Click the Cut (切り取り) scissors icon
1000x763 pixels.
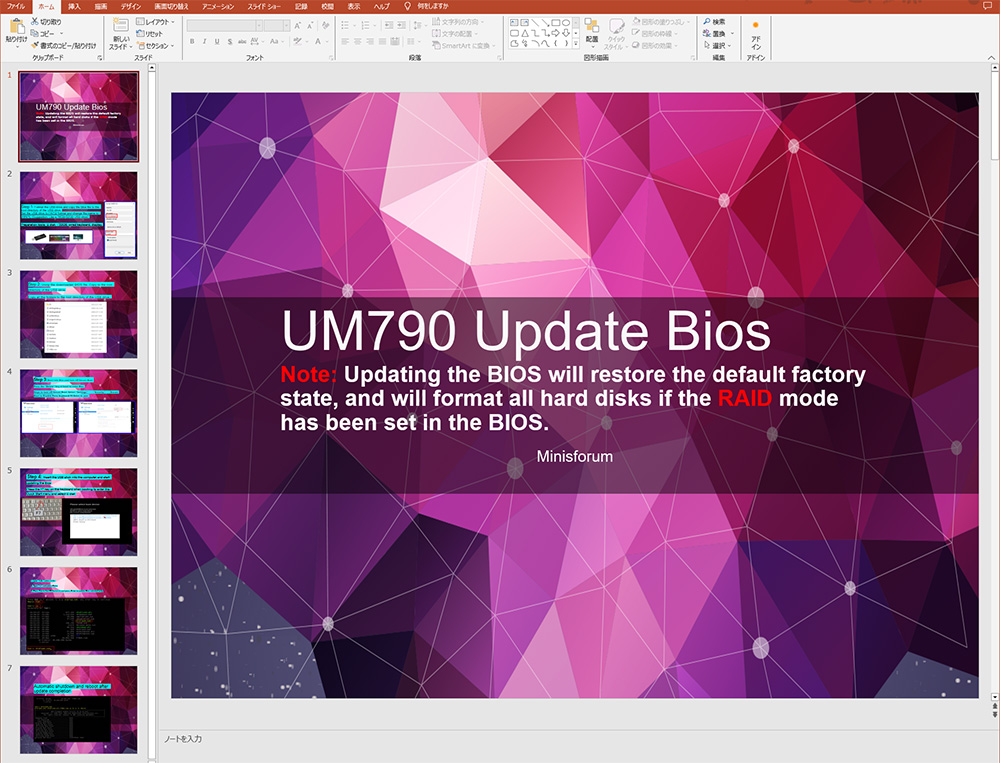click(x=35, y=22)
